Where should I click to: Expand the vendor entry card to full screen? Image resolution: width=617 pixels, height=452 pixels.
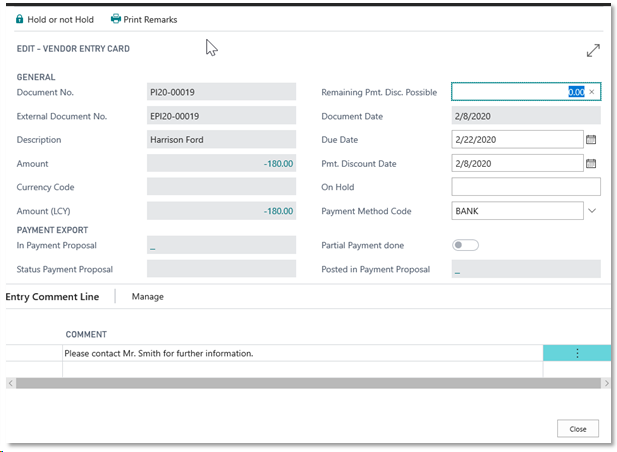[592, 50]
